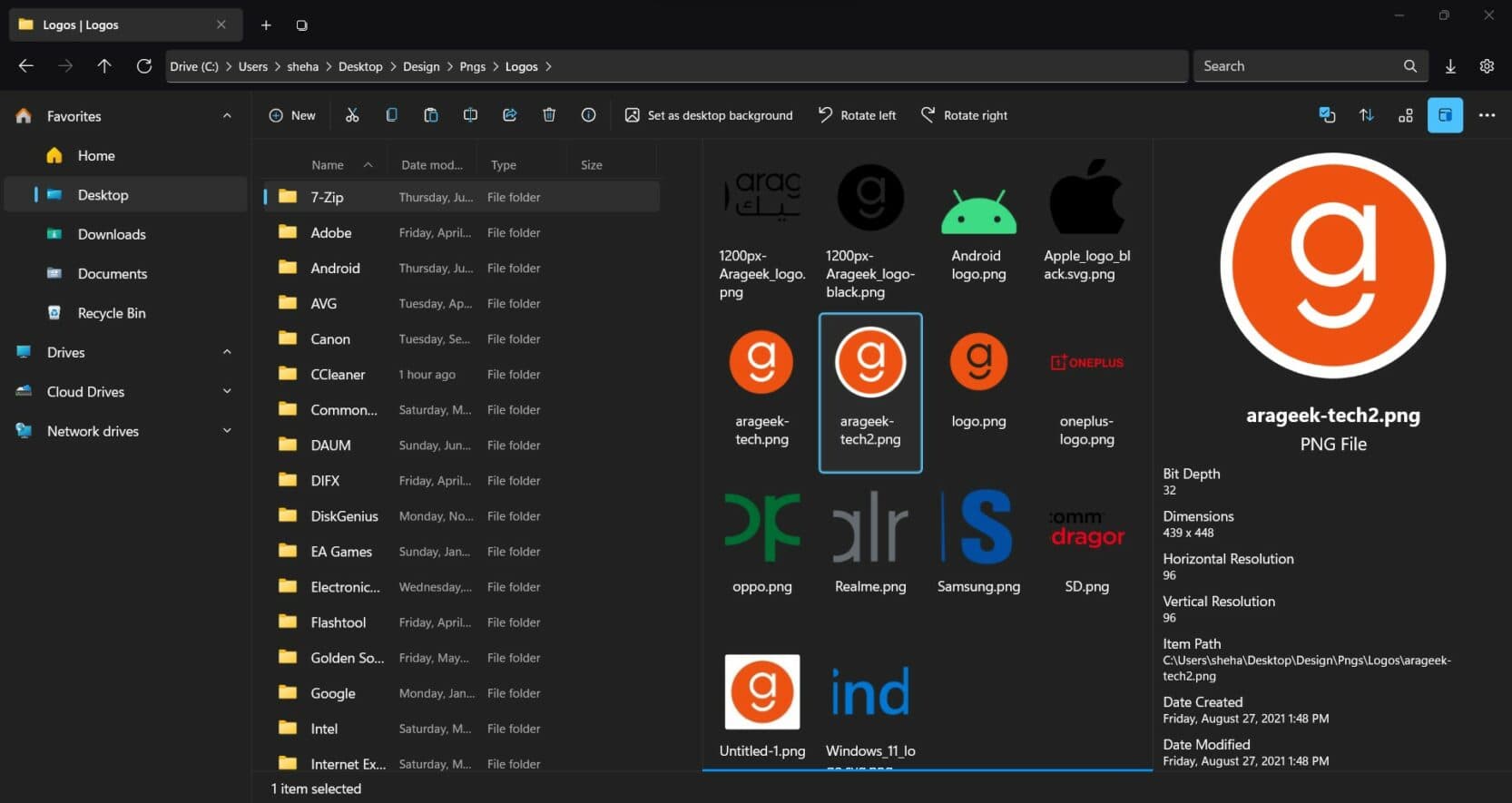This screenshot has height=803, width=1512.
Task: Select the Realme.png thumbnail
Action: [x=870, y=542]
